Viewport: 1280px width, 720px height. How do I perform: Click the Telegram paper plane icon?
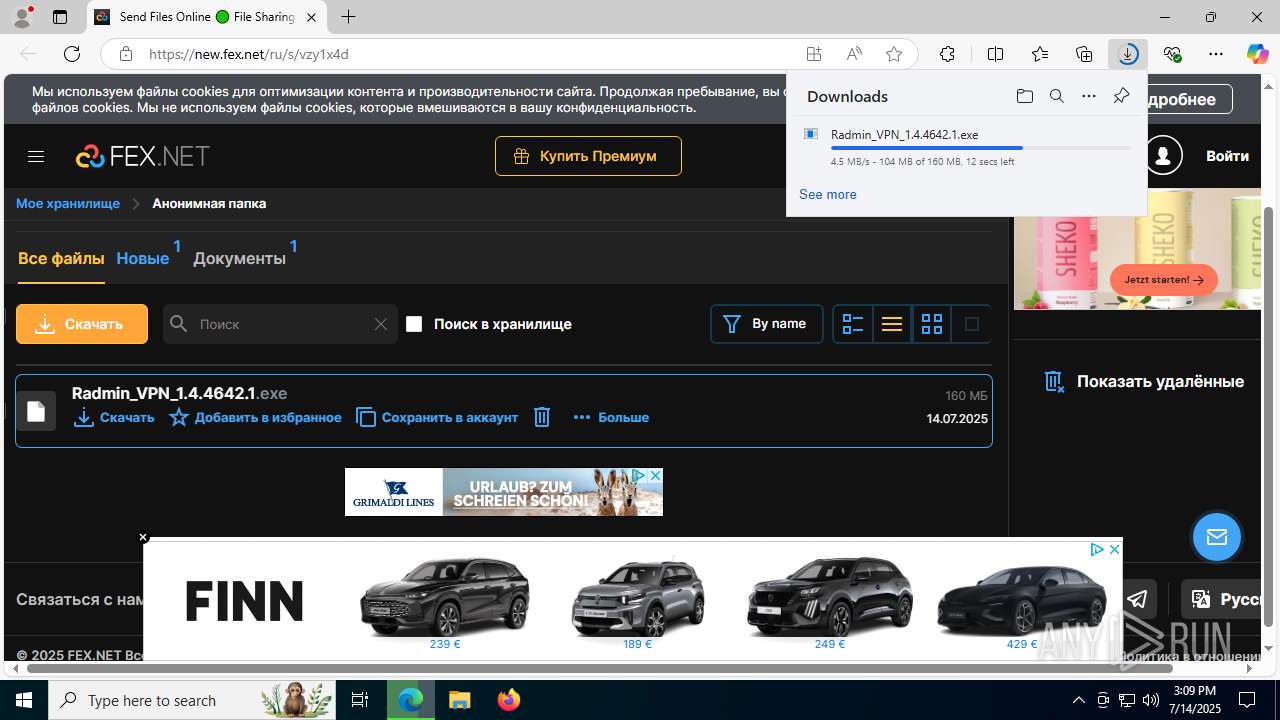(x=1138, y=599)
